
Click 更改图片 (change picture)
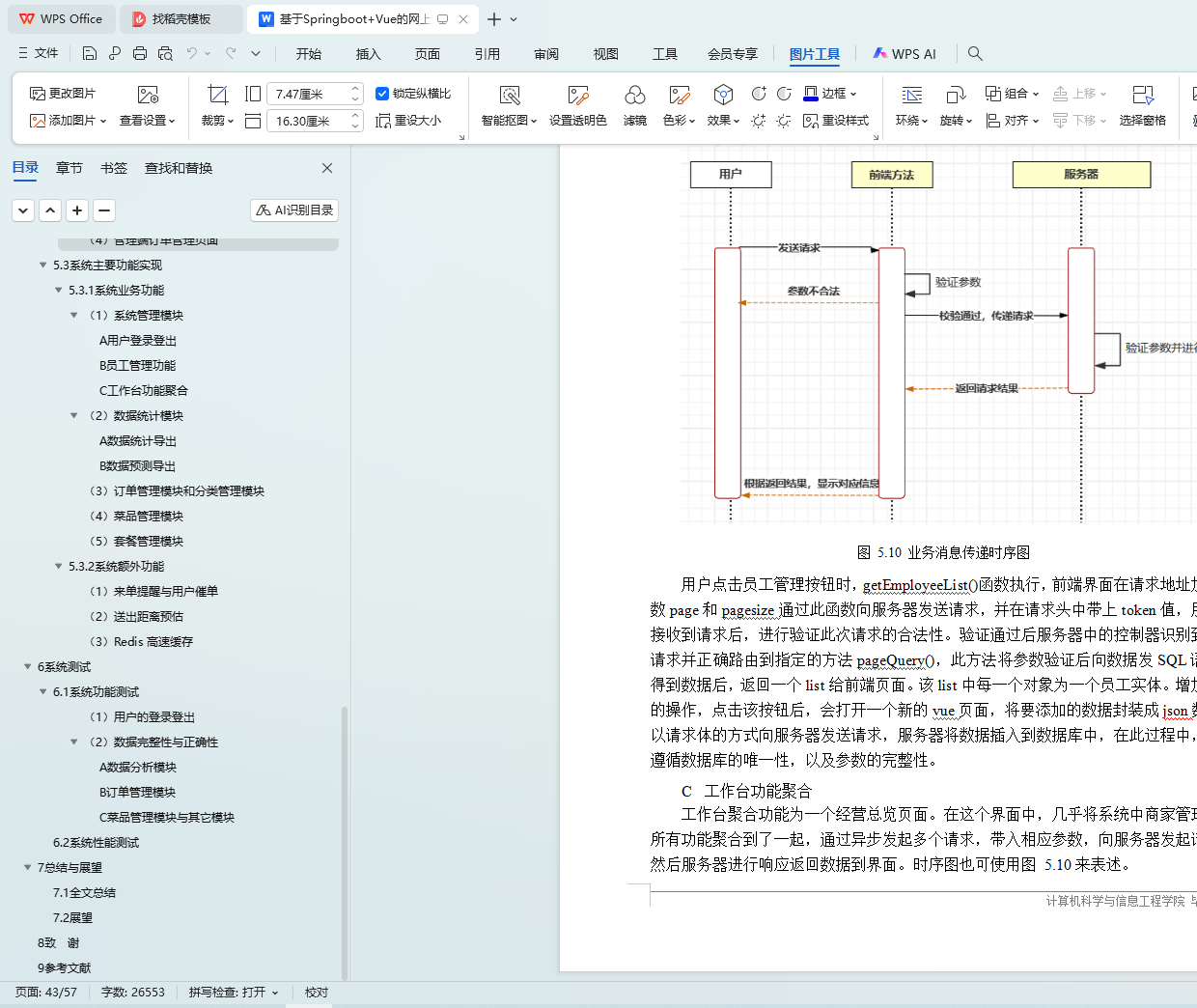tap(63, 94)
